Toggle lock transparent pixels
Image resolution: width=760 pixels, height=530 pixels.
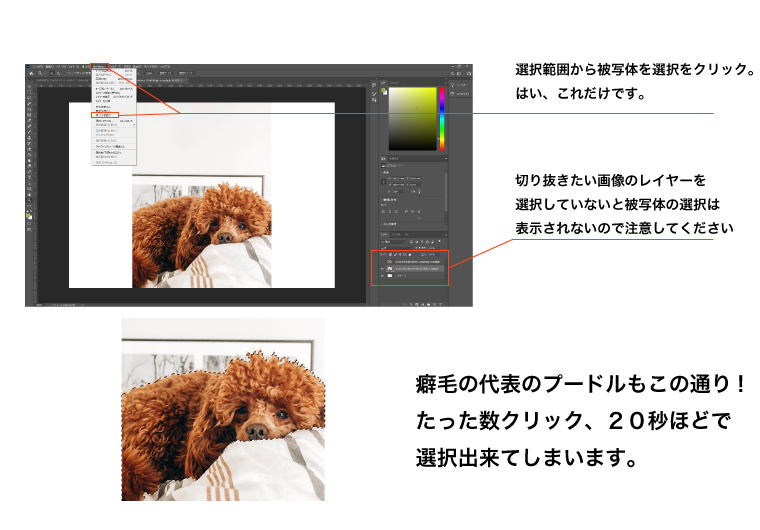pos(390,255)
